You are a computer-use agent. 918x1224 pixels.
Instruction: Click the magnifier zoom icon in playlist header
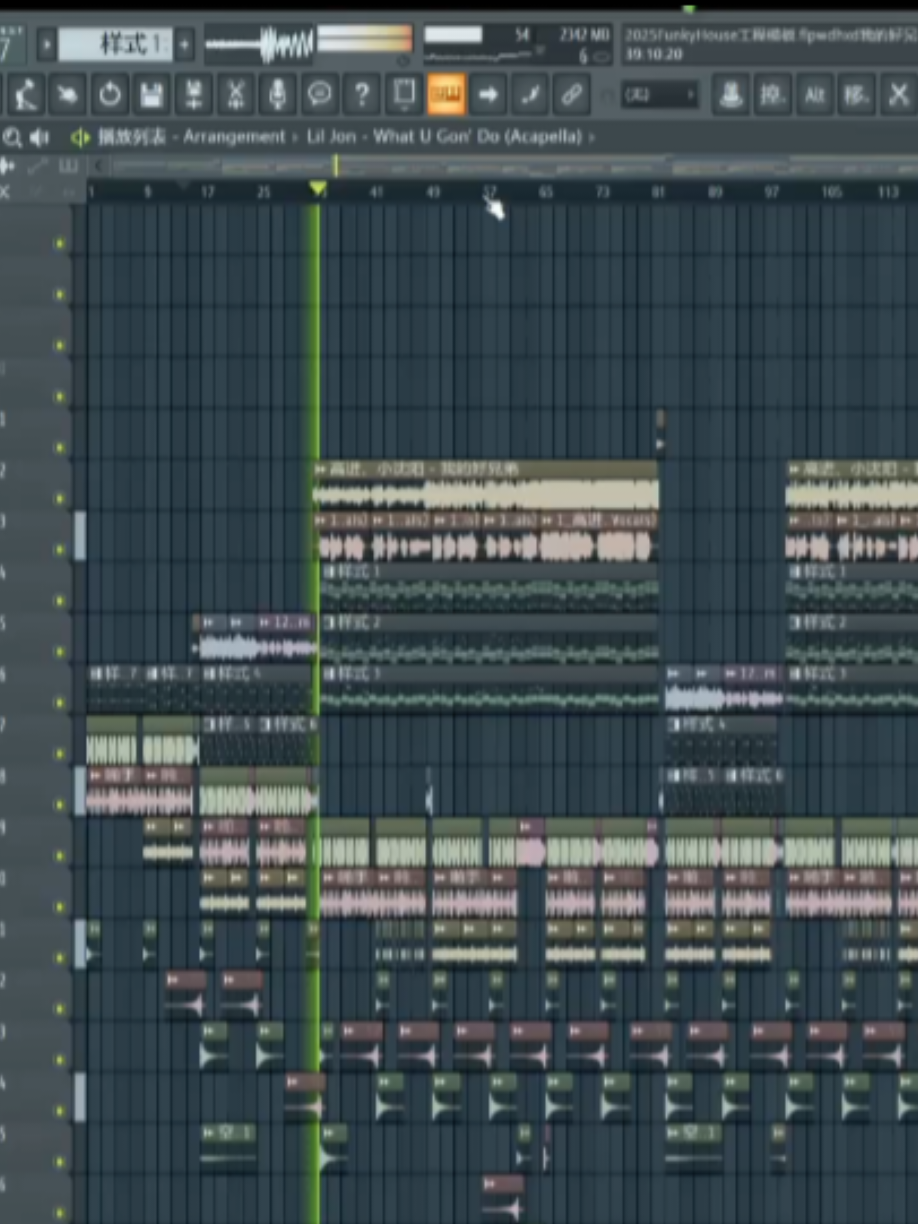pyautogui.click(x=12, y=137)
